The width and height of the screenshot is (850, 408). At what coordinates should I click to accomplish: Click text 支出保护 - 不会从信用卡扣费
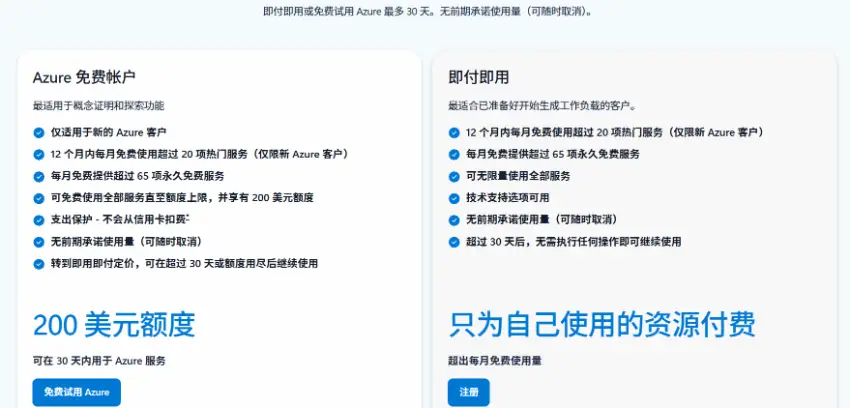pyautogui.click(x=120, y=219)
